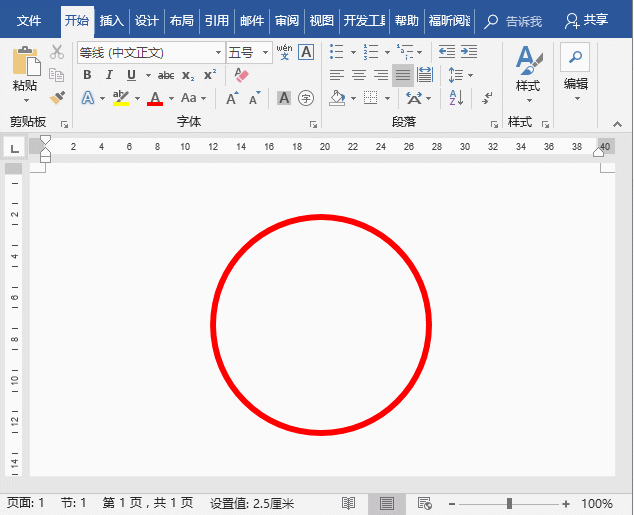Expand the 样式 styles gallery
Image resolution: width=634 pixels, height=515 pixels.
pos(527,72)
